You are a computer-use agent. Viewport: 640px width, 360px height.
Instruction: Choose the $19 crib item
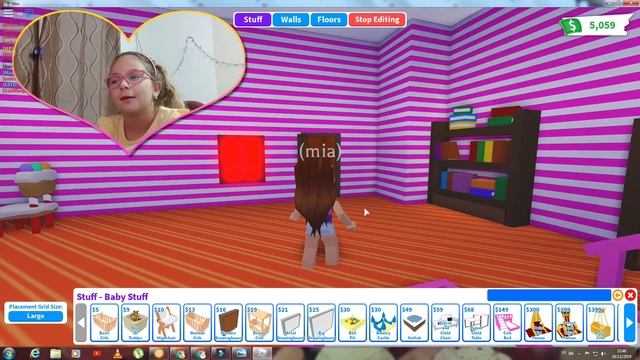(x=260, y=322)
